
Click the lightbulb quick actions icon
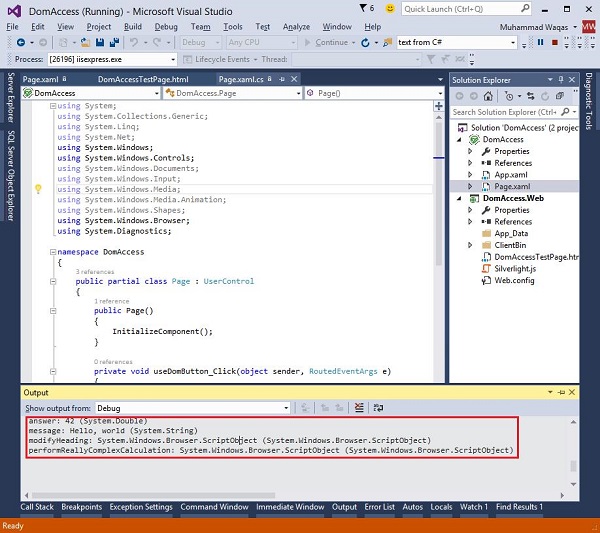pos(38,188)
